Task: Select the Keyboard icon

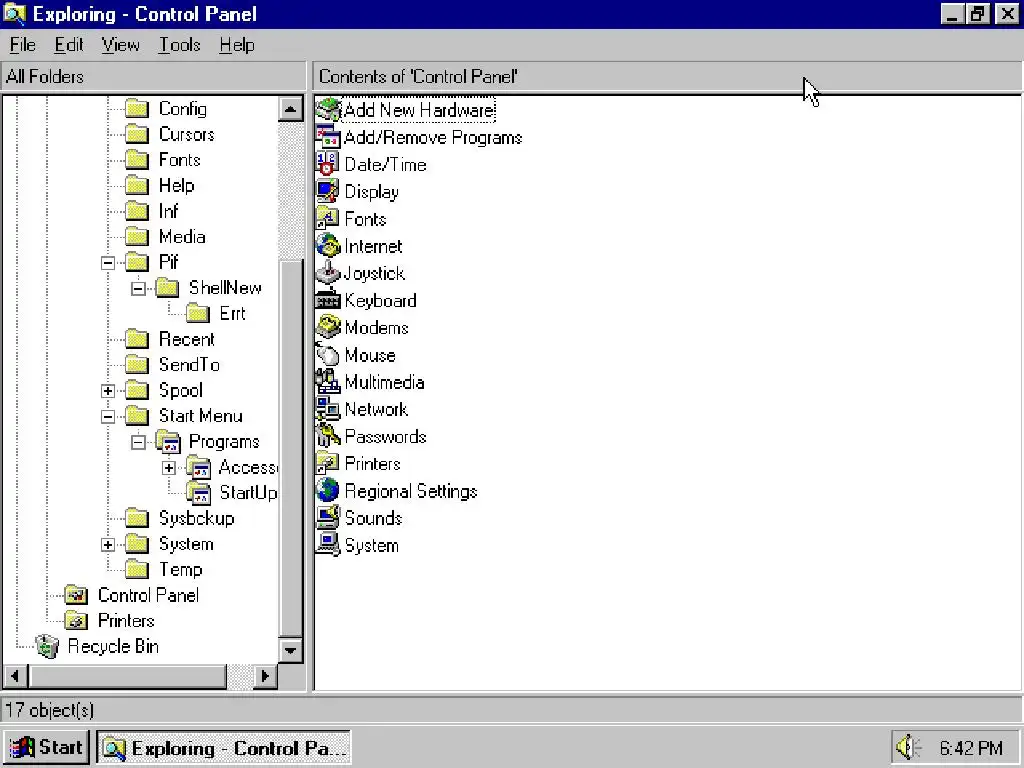Action: [x=328, y=300]
